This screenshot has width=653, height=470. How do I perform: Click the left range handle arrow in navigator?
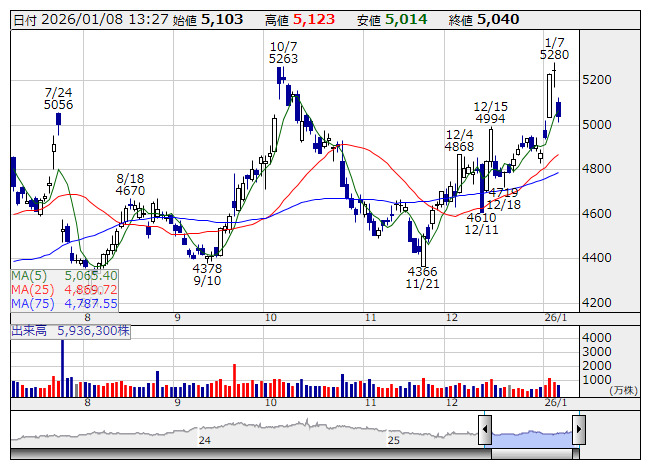485,431
